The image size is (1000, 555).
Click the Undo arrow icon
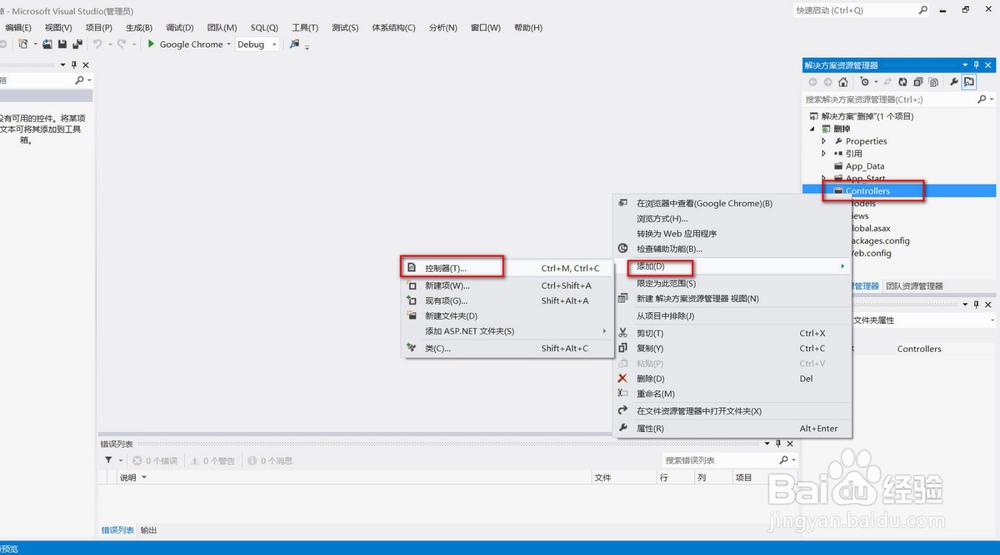[98, 44]
